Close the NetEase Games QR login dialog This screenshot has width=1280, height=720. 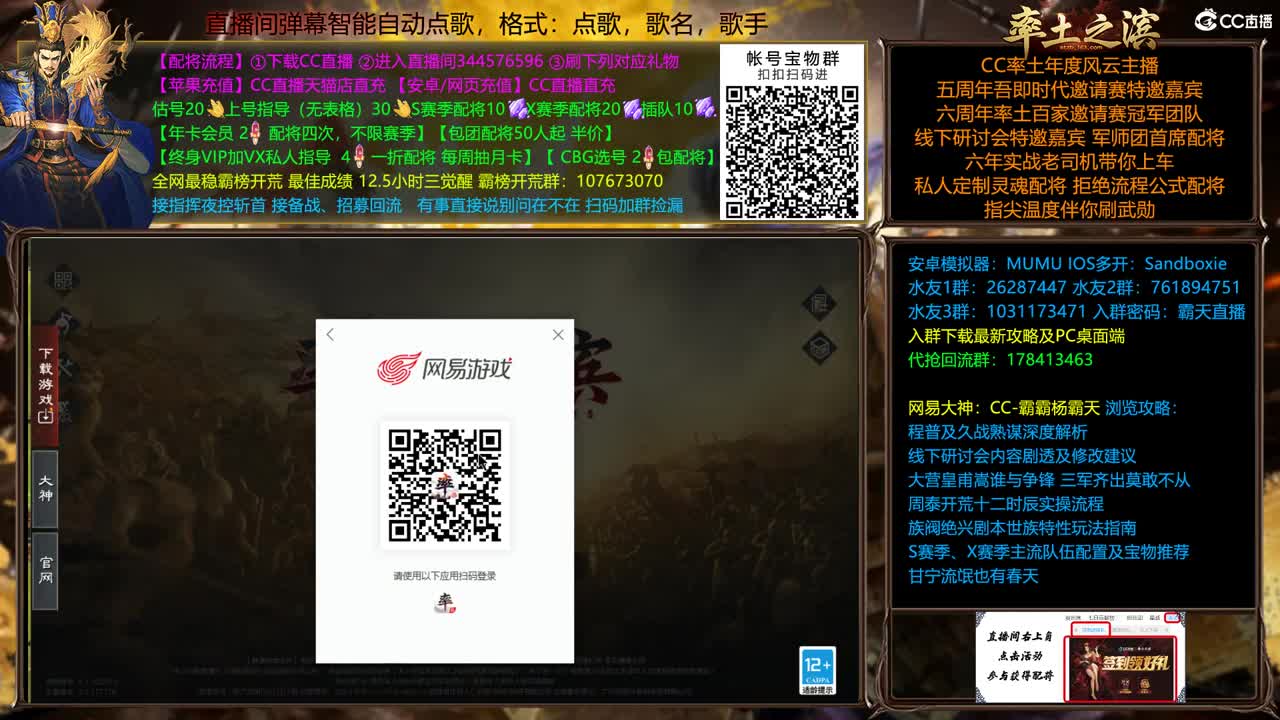558,335
